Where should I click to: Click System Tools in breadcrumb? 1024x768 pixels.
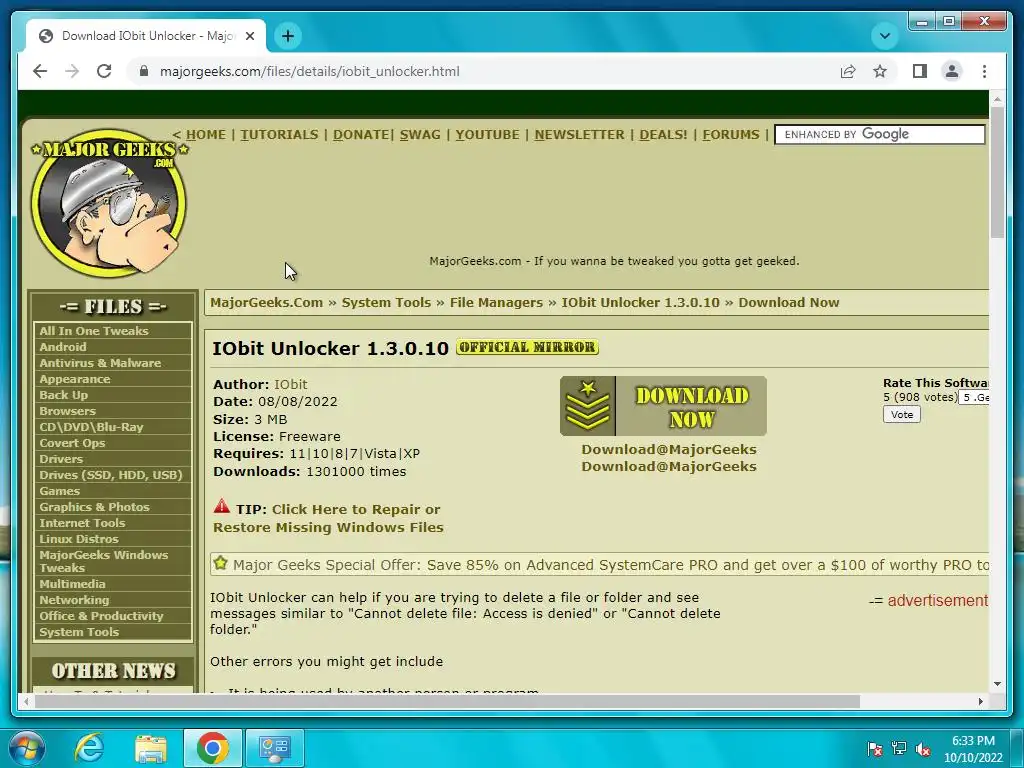tap(386, 302)
